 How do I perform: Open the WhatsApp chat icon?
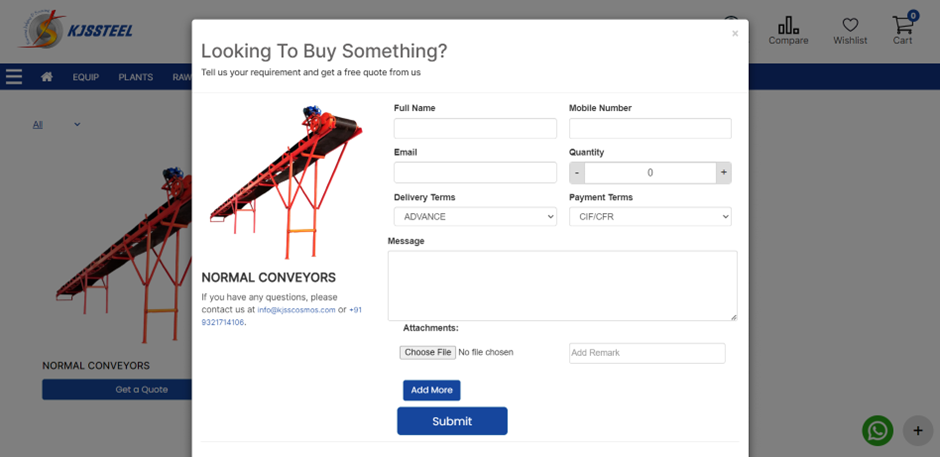pyautogui.click(x=878, y=431)
